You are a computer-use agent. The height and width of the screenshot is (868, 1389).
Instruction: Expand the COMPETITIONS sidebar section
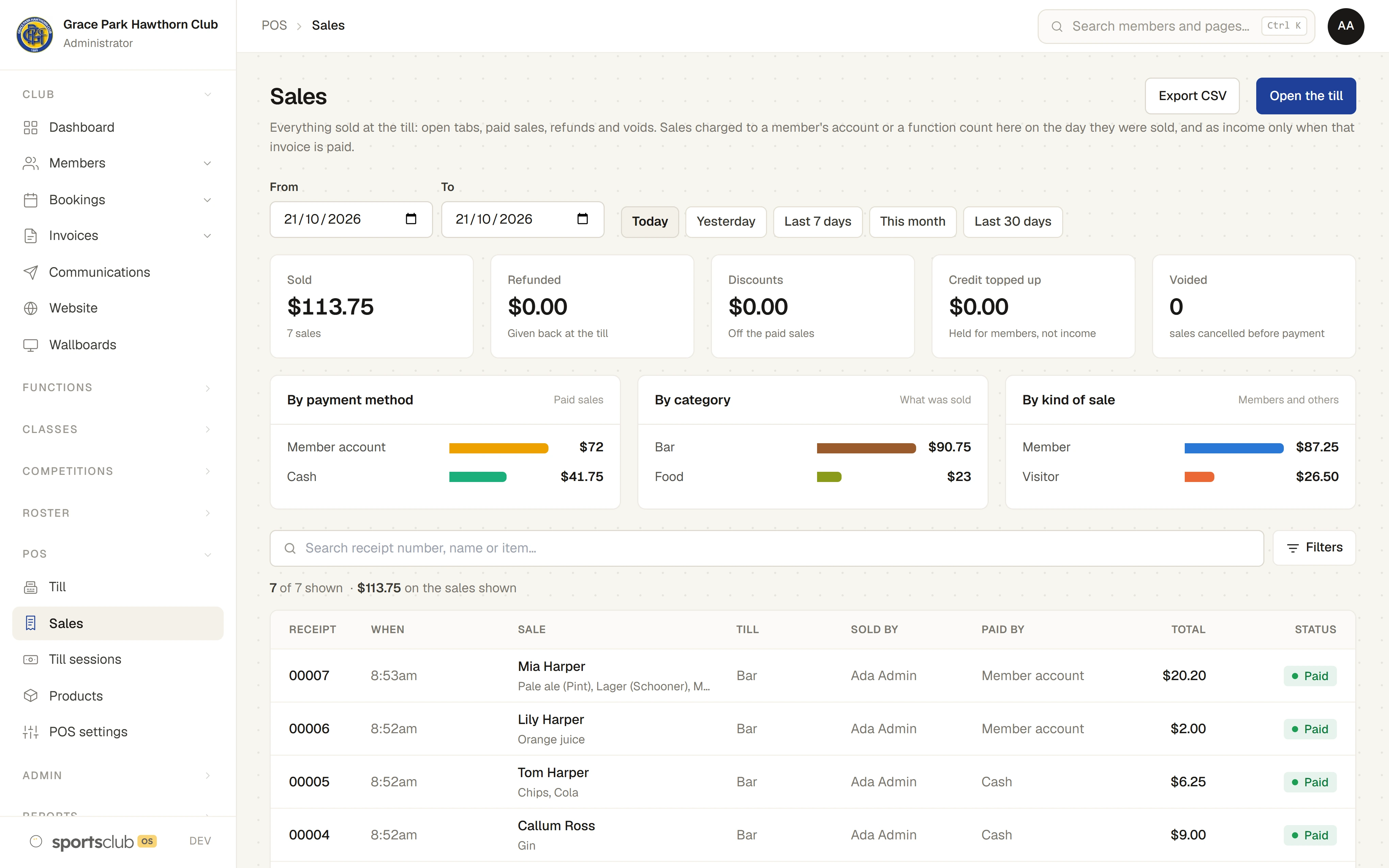118,471
